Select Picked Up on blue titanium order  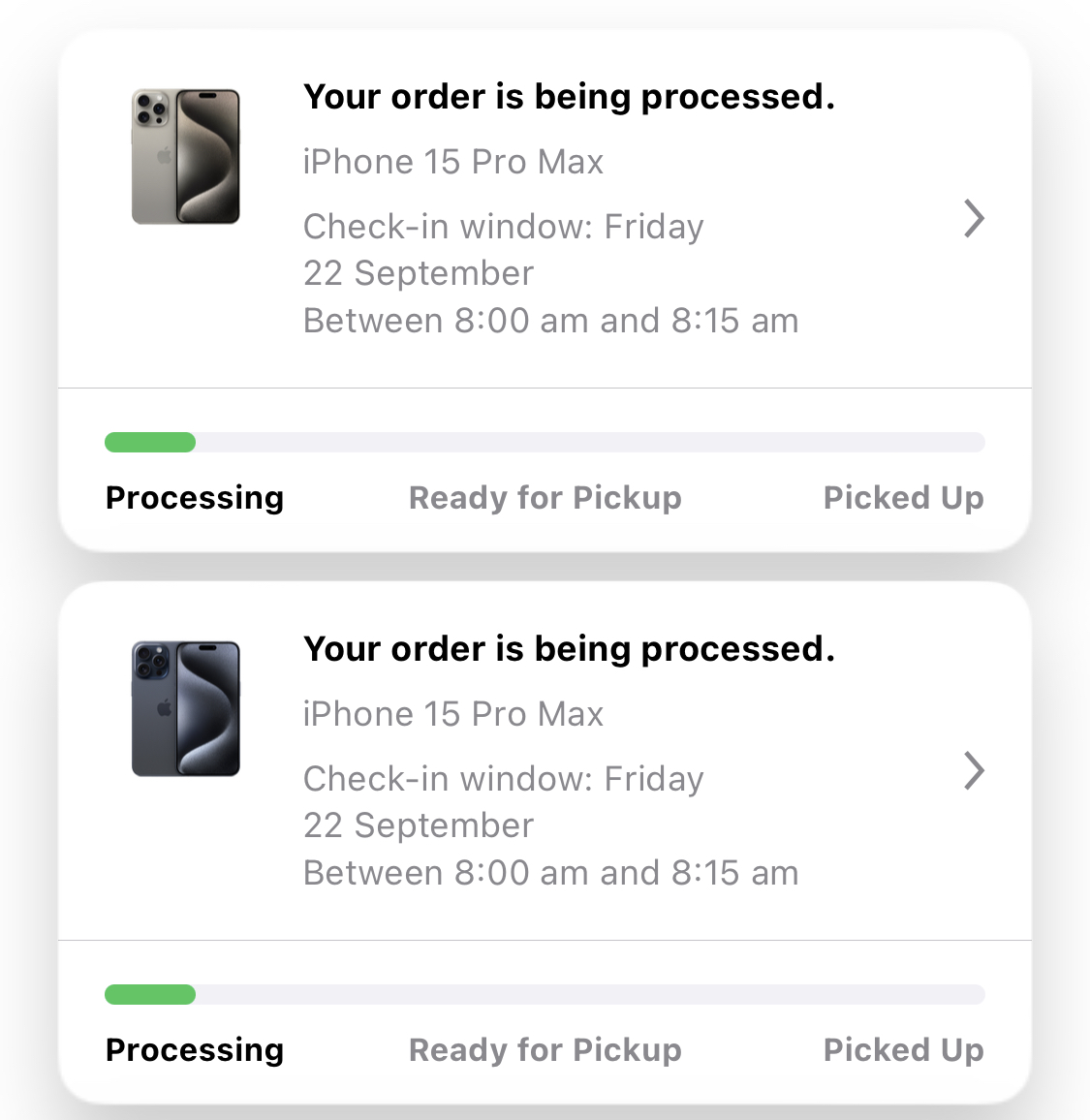903,1050
